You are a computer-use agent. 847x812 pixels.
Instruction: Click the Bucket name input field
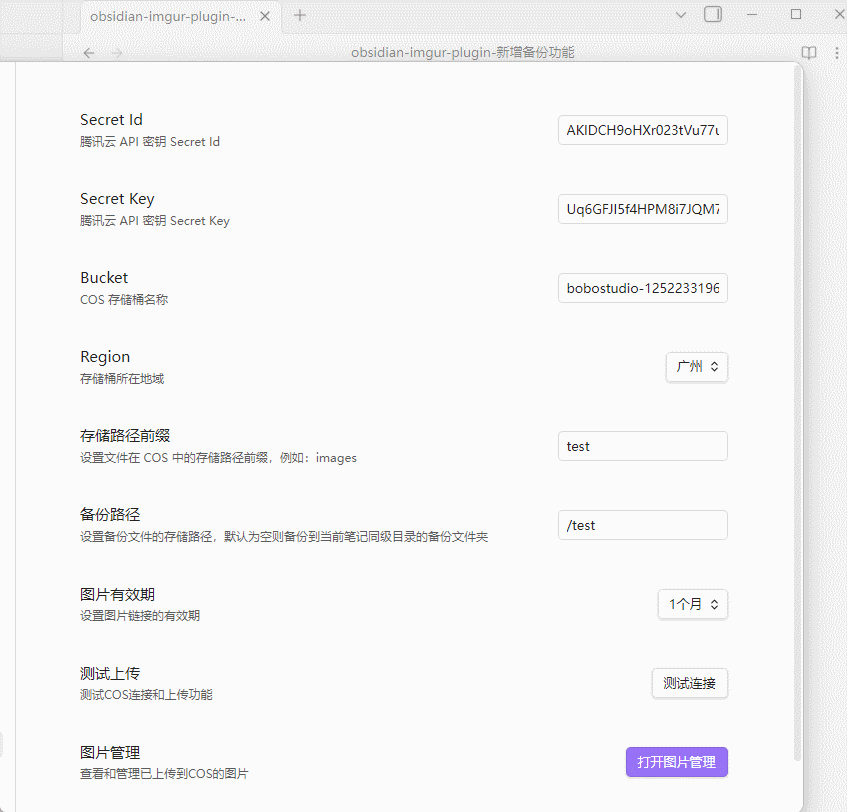click(642, 288)
